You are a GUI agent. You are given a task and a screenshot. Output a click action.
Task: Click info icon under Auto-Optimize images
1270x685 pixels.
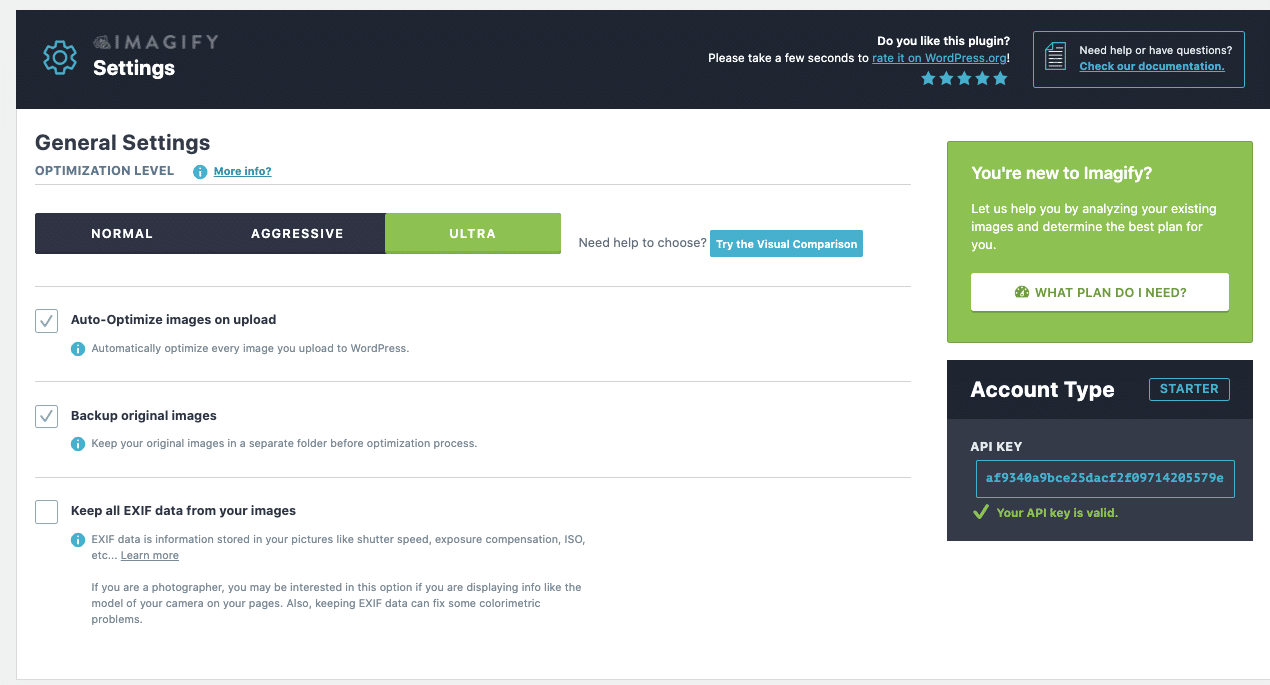pos(77,349)
